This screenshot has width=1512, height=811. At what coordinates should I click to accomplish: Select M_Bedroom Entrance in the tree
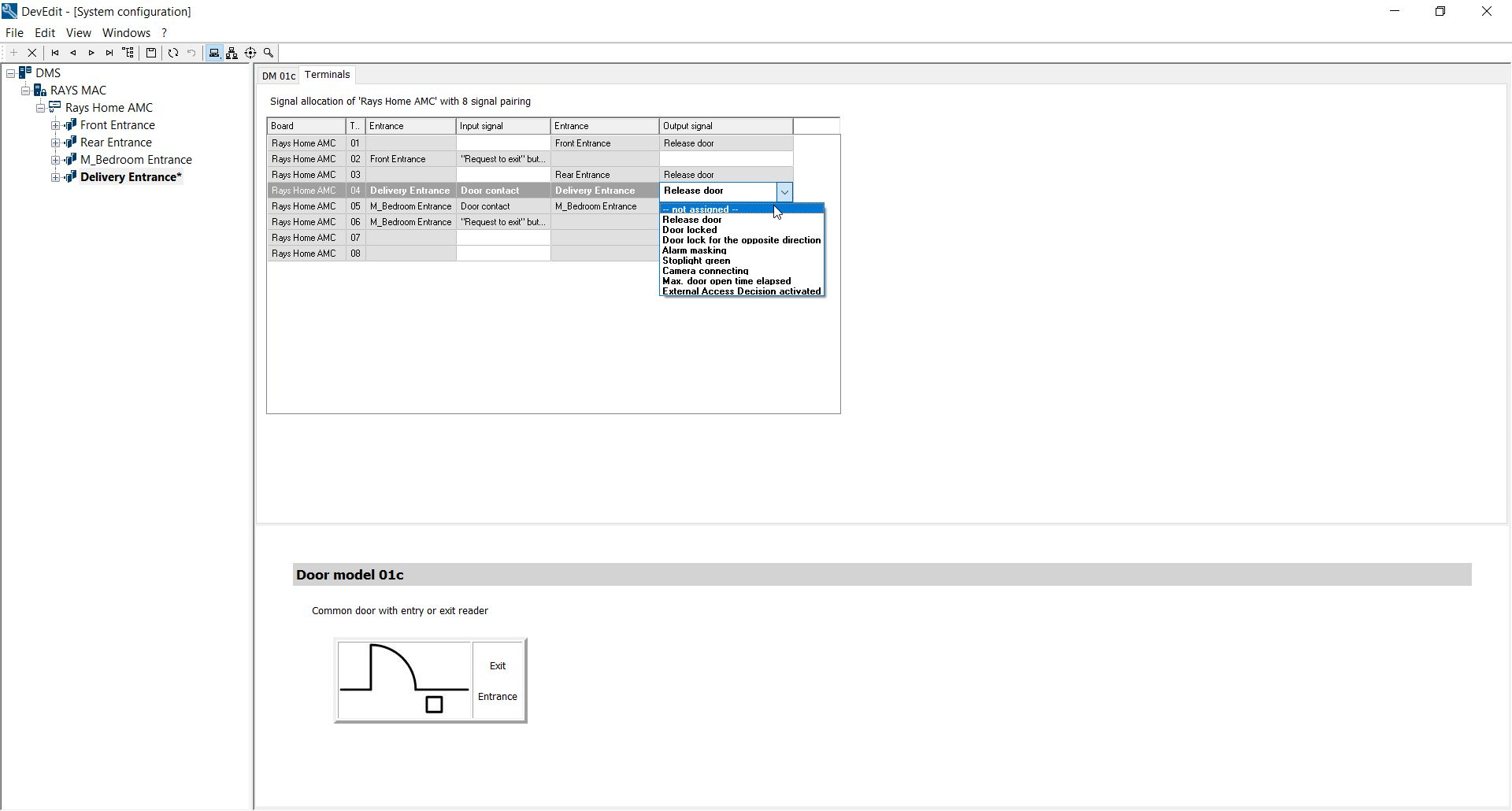coord(135,160)
